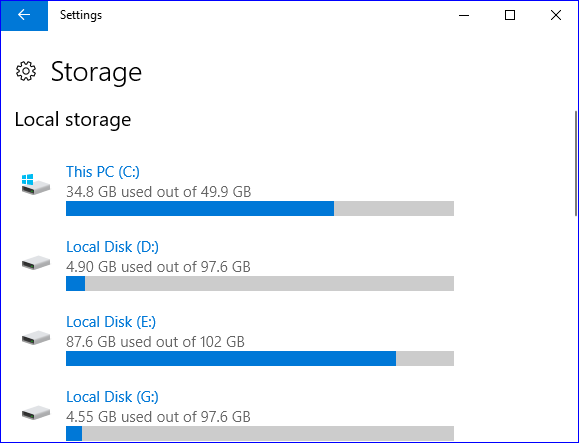Open Local Disk (E:) storage details

click(111, 322)
